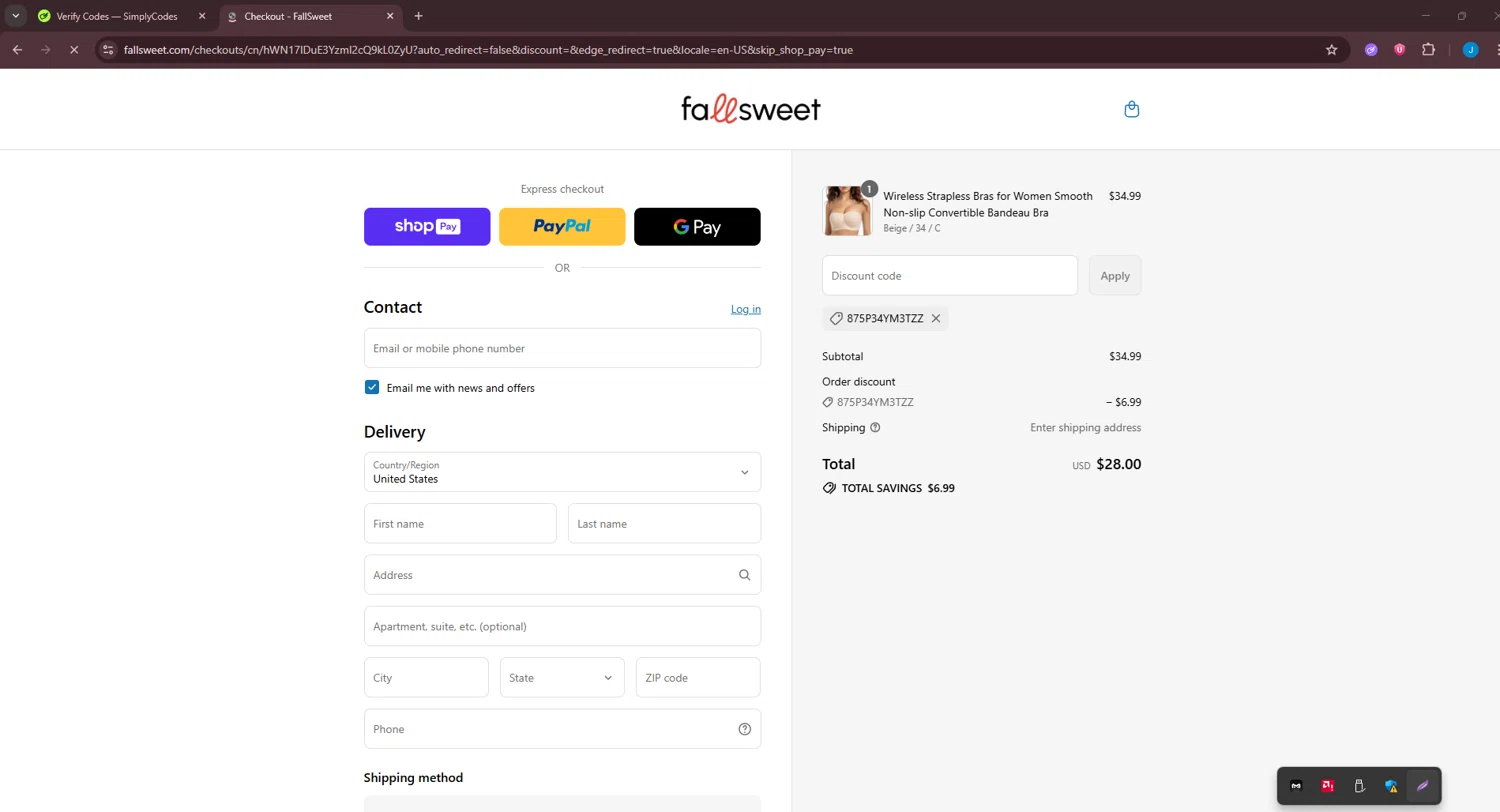
Task: Click the strapless bra product thumbnail
Action: pos(847,211)
